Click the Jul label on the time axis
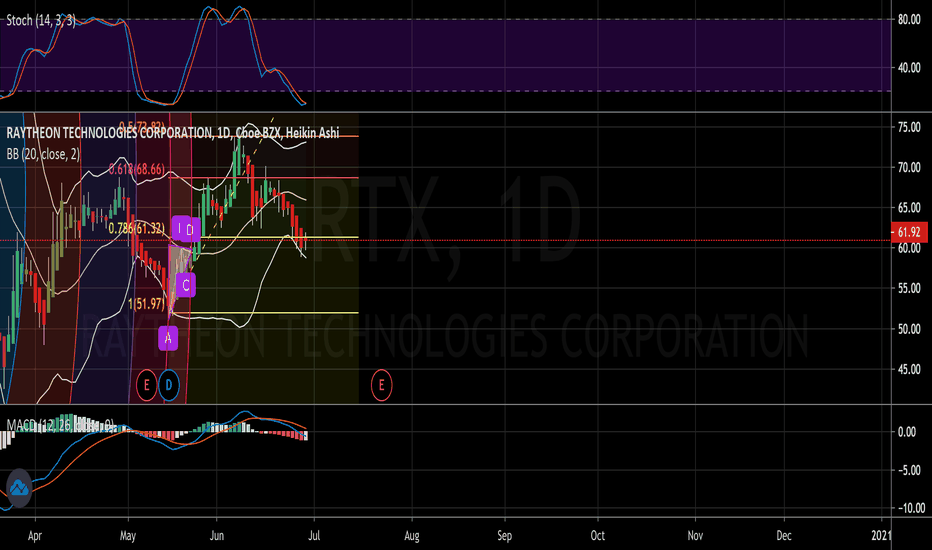Image resolution: width=932 pixels, height=550 pixels. (314, 536)
